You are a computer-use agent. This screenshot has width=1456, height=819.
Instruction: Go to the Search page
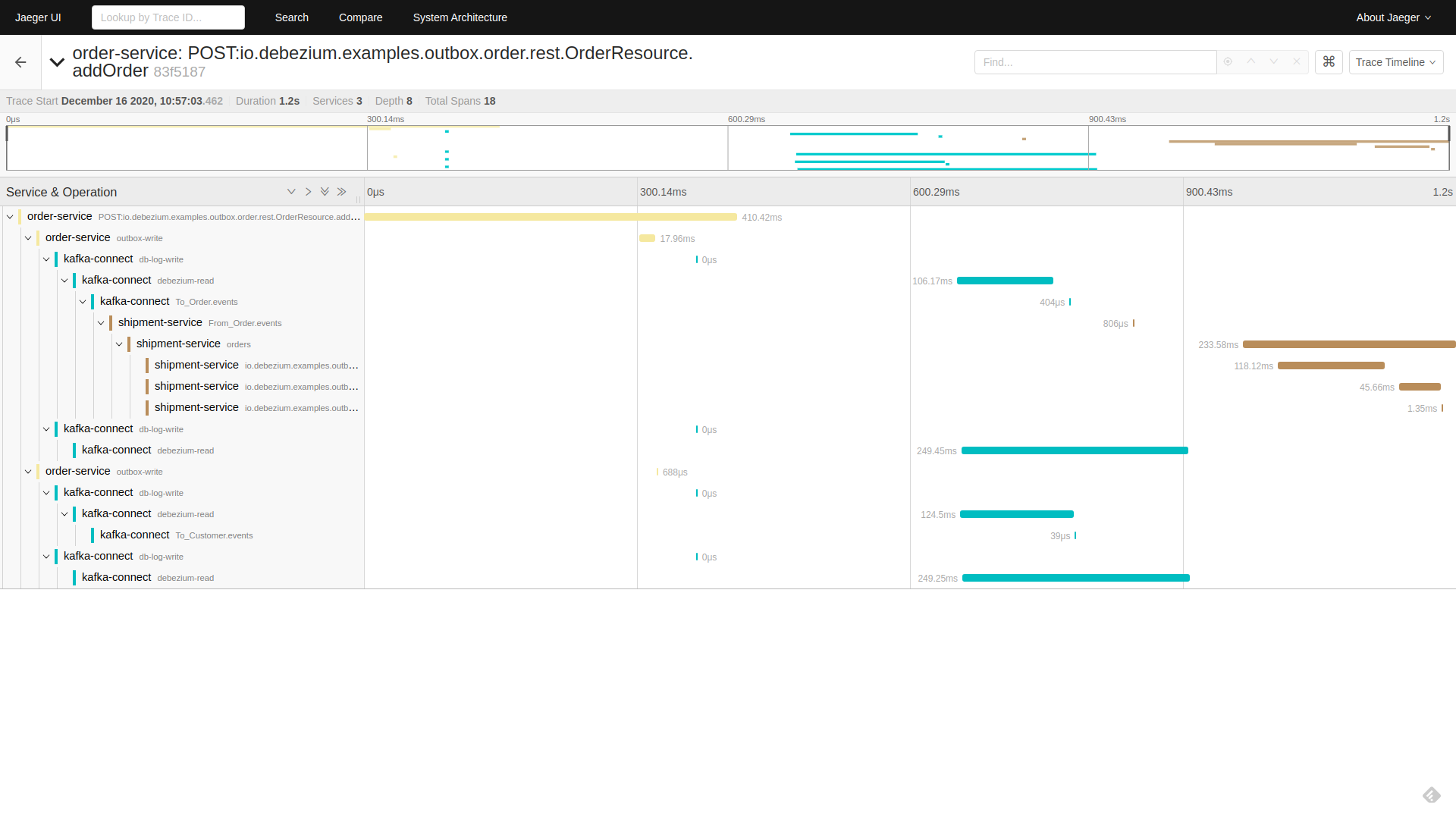click(291, 17)
